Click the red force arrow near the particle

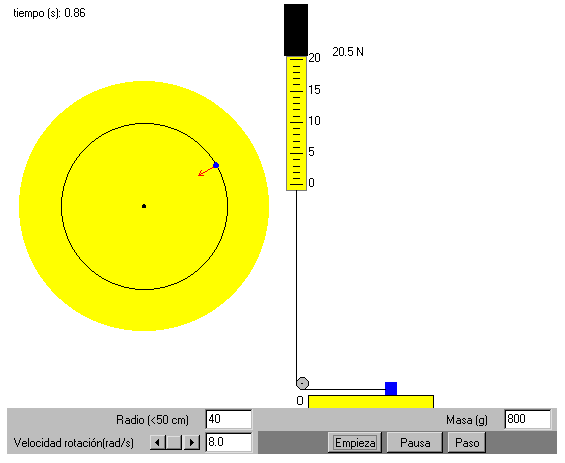tap(206, 171)
